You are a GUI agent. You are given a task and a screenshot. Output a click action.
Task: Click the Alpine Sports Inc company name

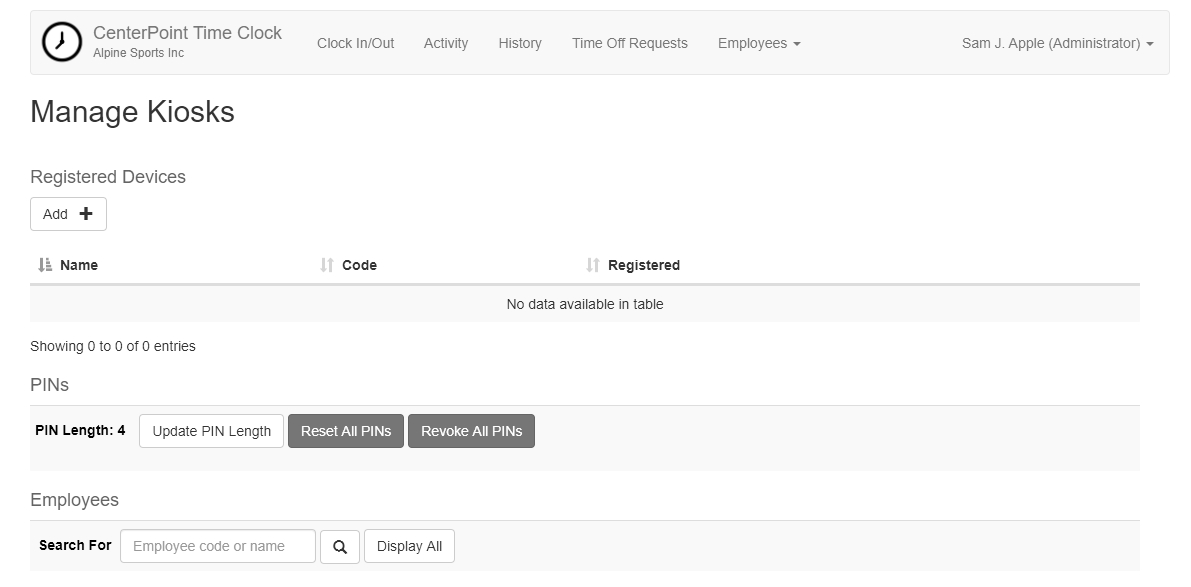138,53
